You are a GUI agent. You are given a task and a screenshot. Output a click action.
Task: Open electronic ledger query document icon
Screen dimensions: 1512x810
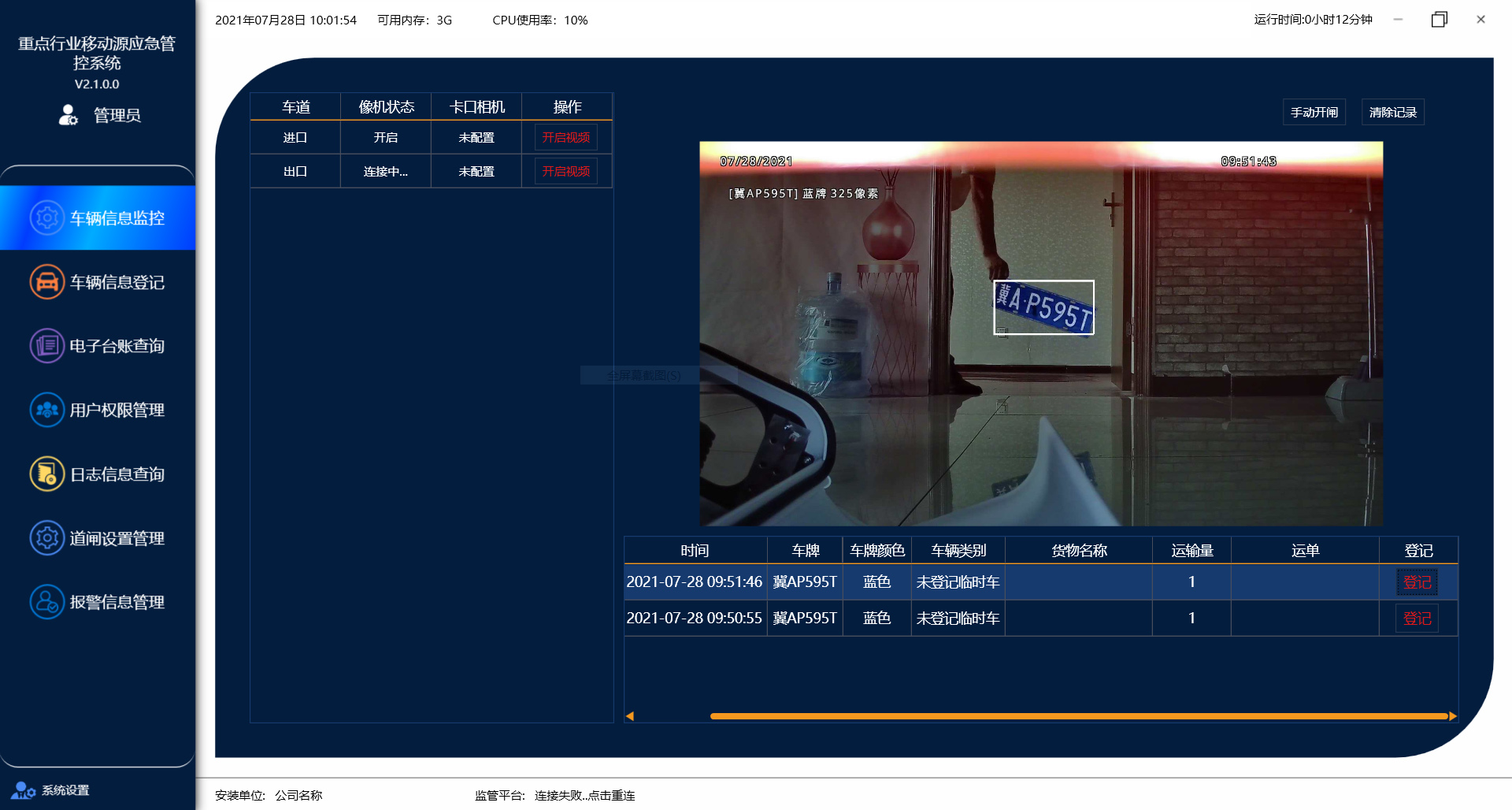(x=46, y=346)
